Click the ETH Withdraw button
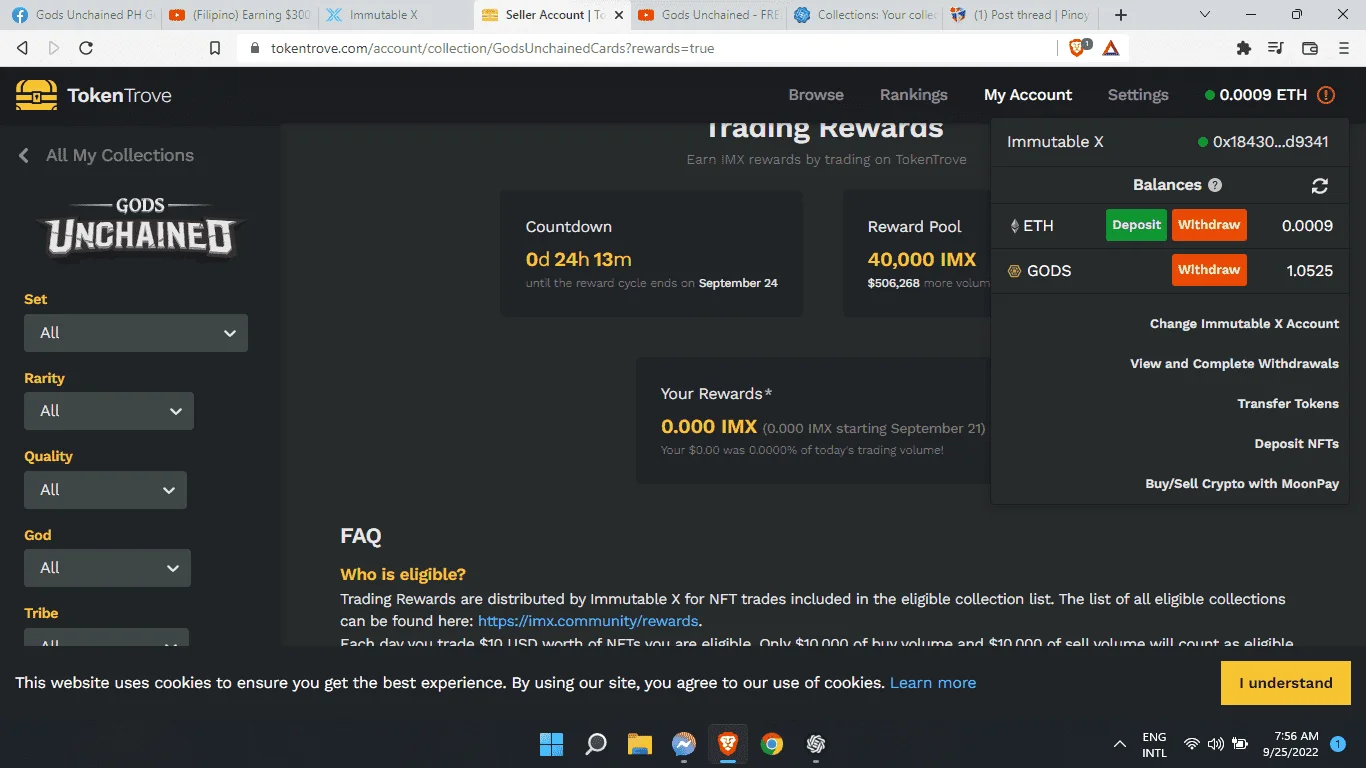This screenshot has height=768, width=1366. click(x=1209, y=225)
